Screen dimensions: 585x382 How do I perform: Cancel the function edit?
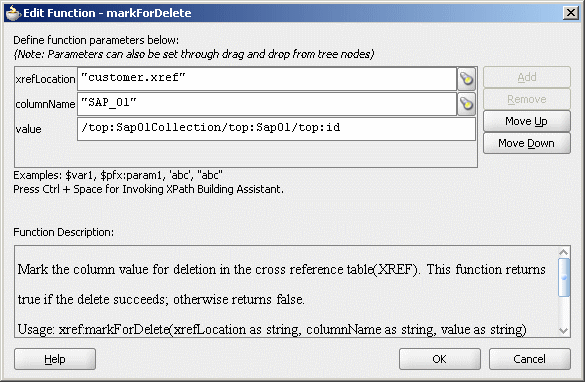tap(529, 359)
